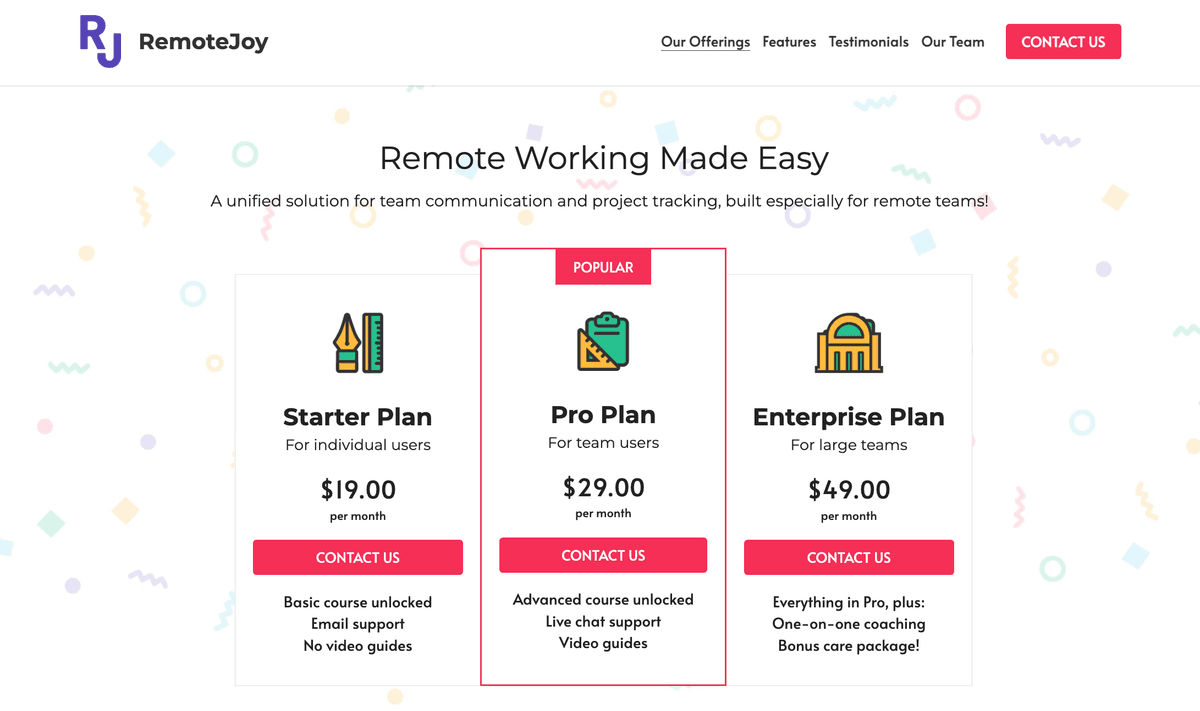Click the Pro Plan clipboard icon
The width and height of the screenshot is (1200, 711).
(603, 341)
